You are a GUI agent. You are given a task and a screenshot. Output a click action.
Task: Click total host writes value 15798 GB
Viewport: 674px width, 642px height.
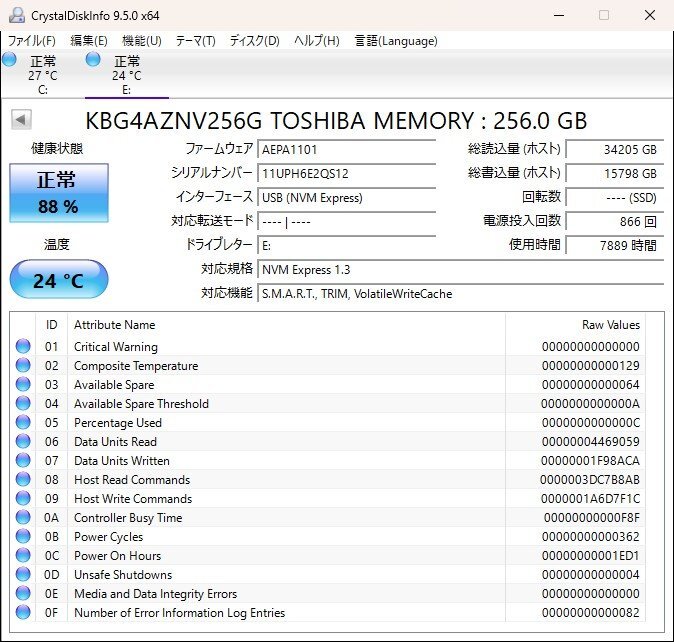click(615, 174)
